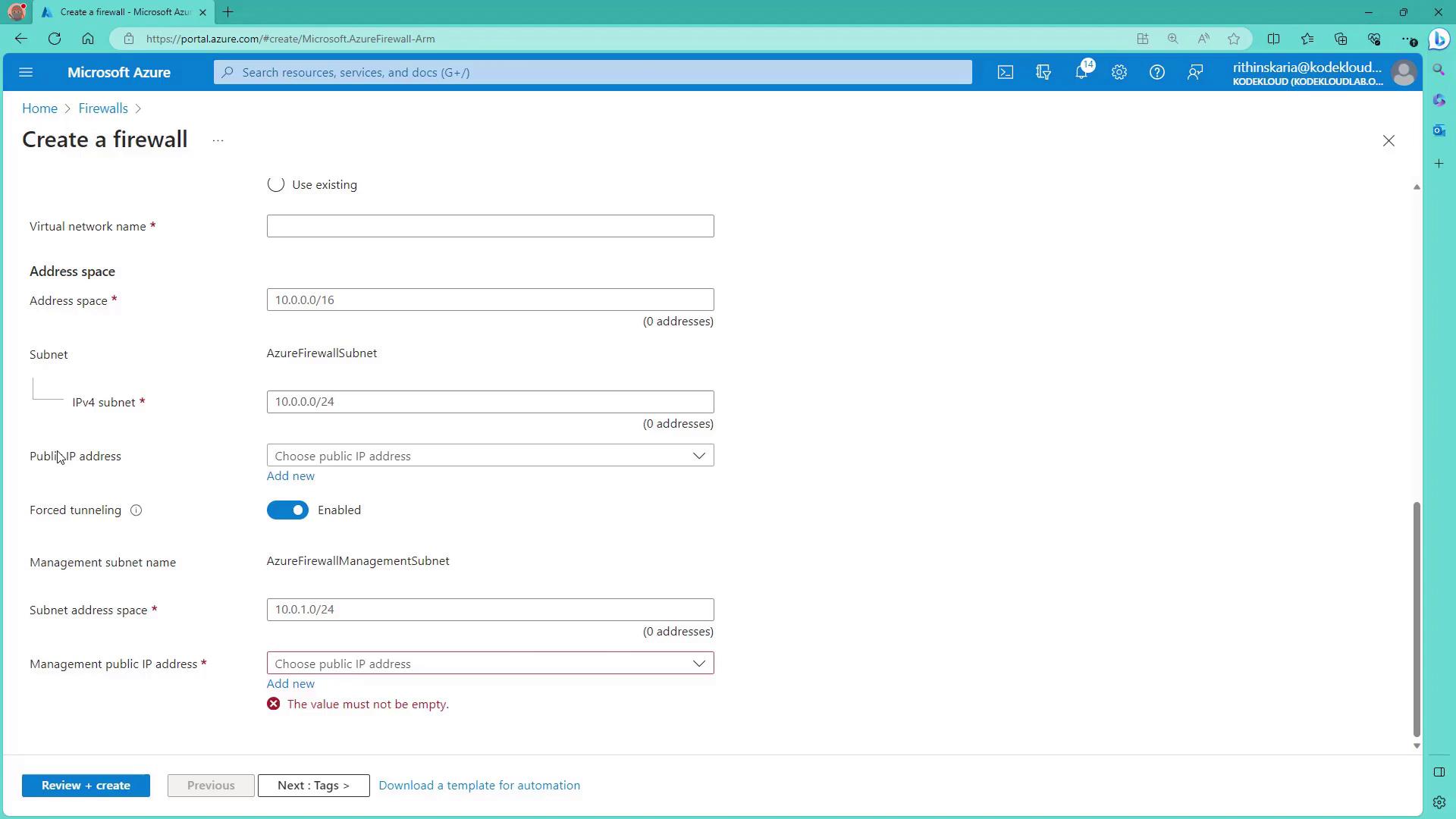Open the ellipsis menu beside Create a firewall
1456x819 pixels.
point(218,141)
